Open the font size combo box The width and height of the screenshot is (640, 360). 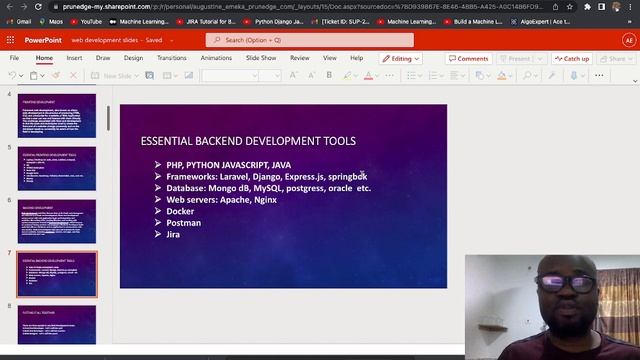tap(270, 76)
